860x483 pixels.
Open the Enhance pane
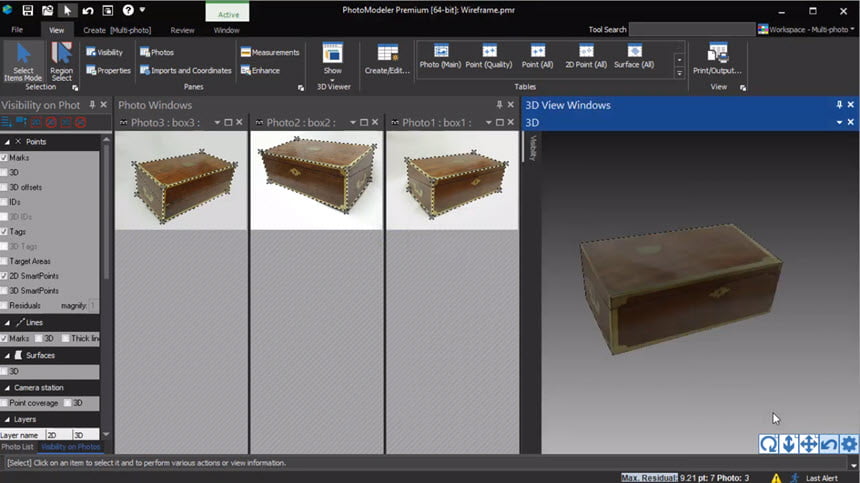pos(260,70)
